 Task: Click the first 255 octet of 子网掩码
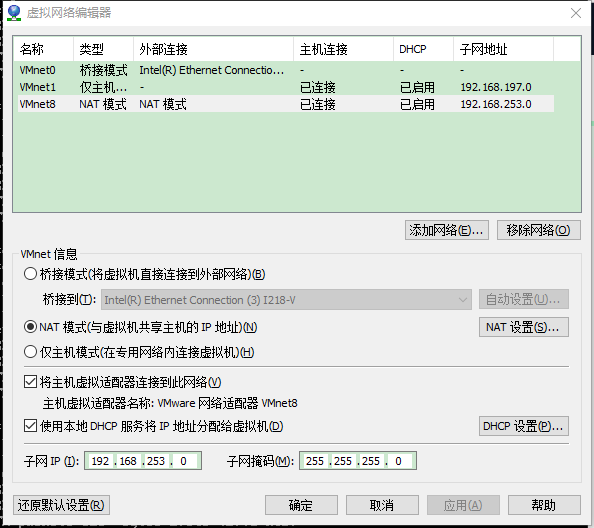(x=315, y=461)
